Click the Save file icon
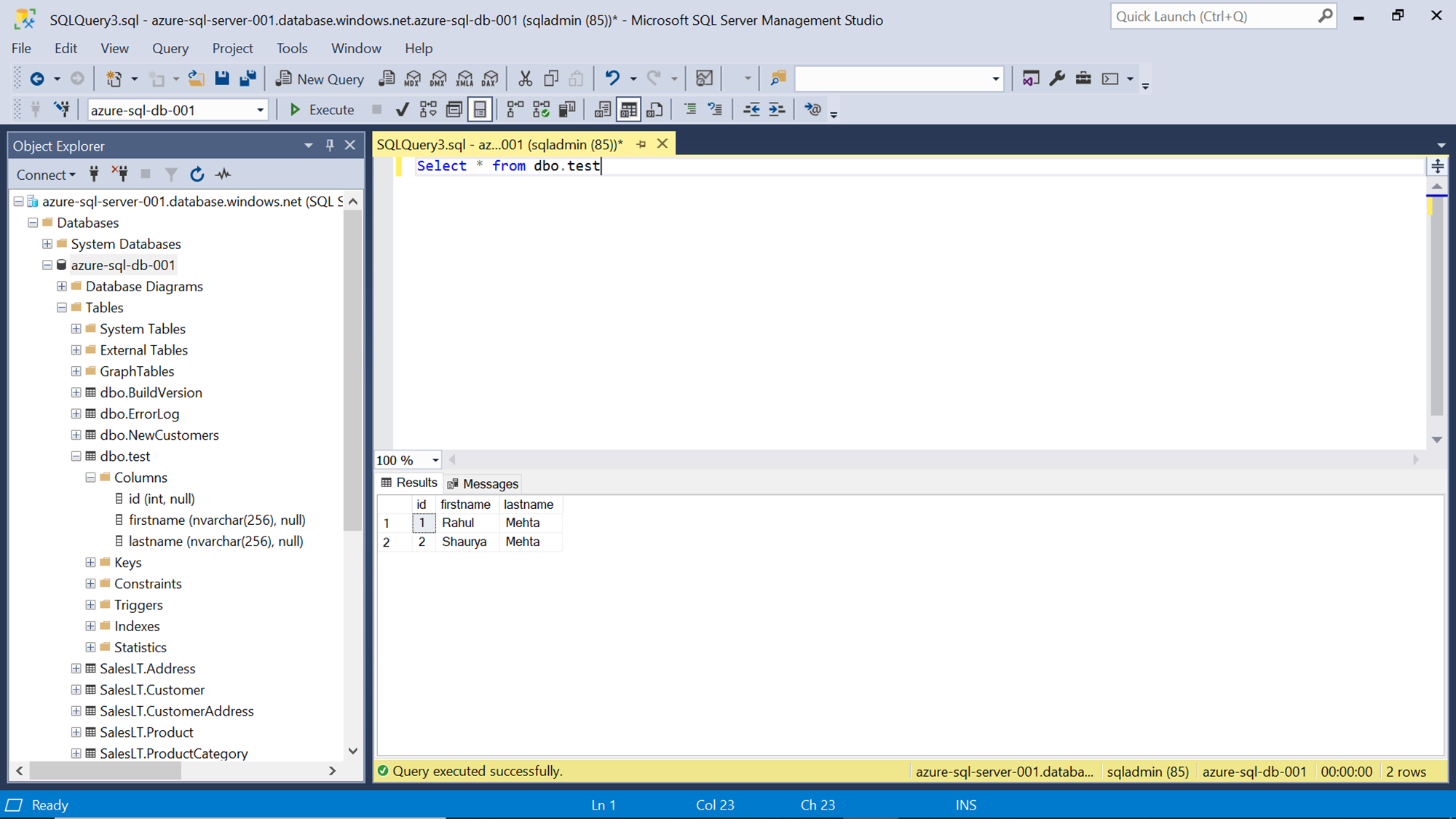The image size is (1456, 819). click(x=222, y=79)
